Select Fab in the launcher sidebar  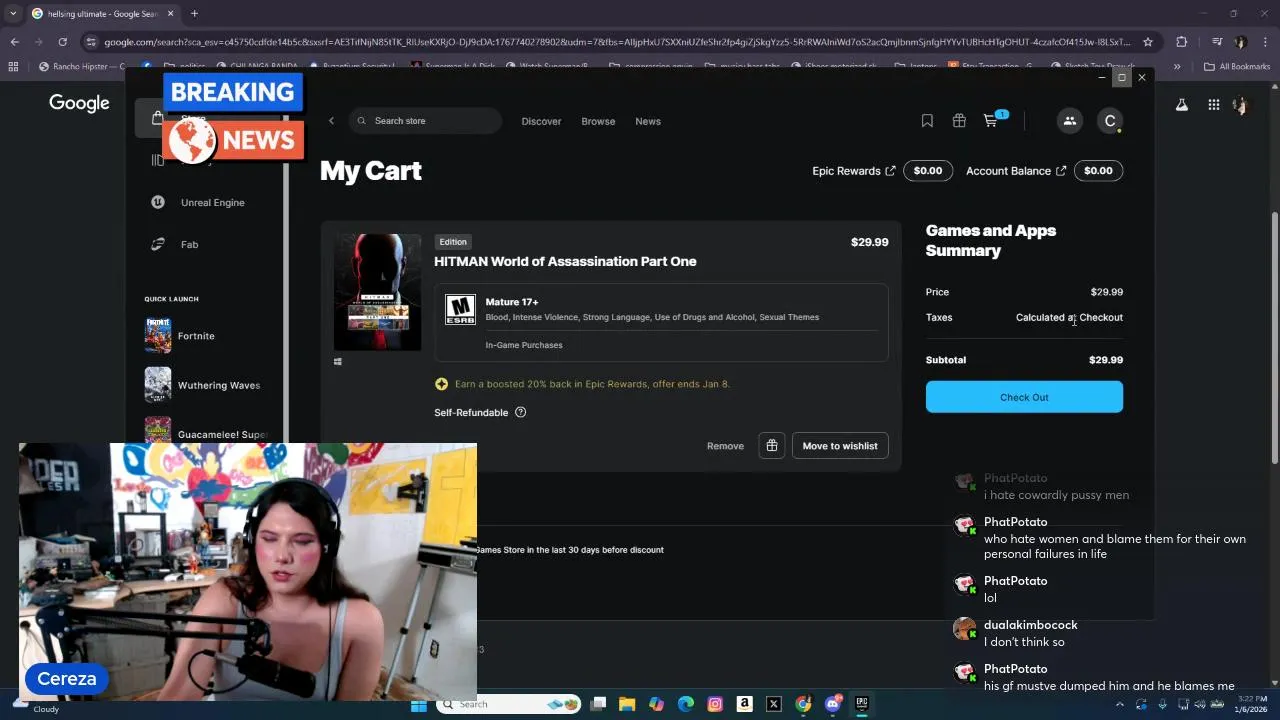[189, 244]
